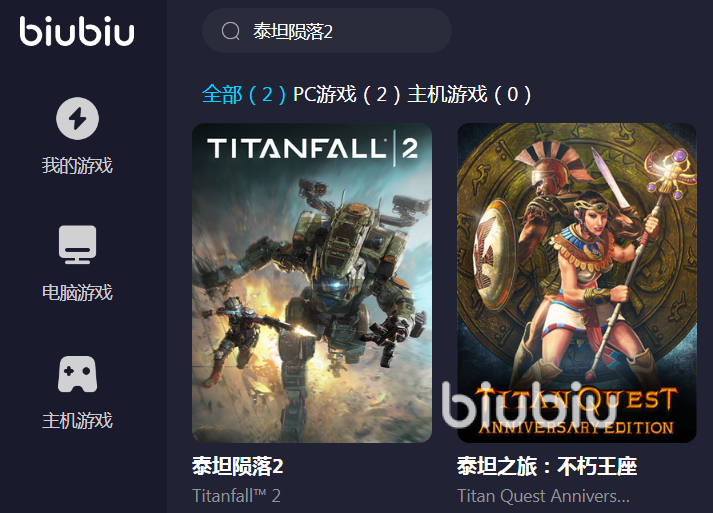Switch to the PC游戏 (2) tab
713x513 pixels.
pyautogui.click(x=346, y=95)
